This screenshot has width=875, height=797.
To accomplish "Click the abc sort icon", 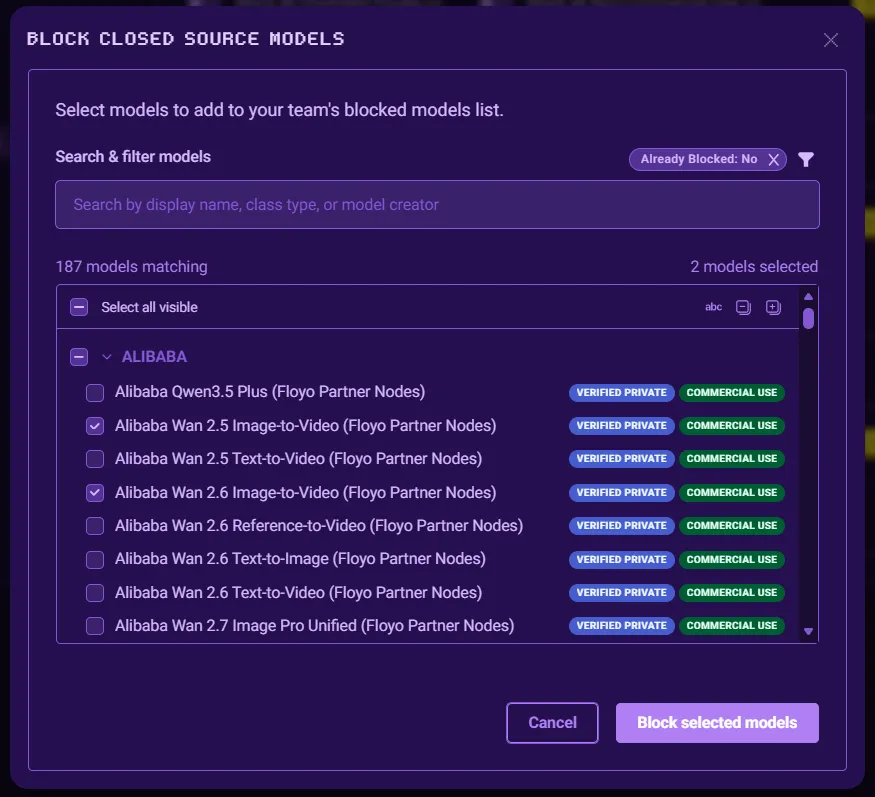I will click(713, 307).
